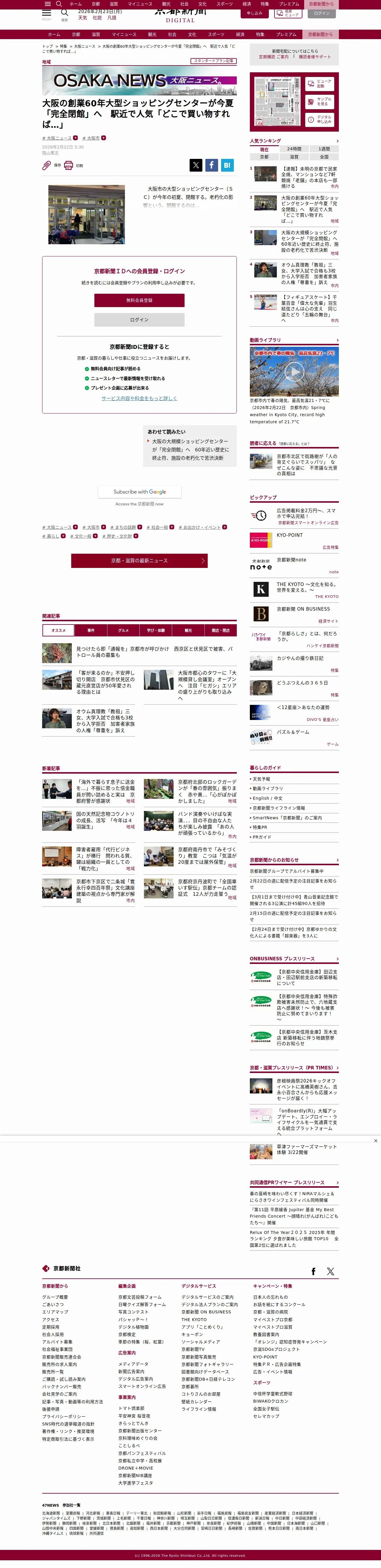The height and width of the screenshot is (1568, 381).
Task: Open あわせて読みたい recommended article link
Action: pyautogui.click(x=190, y=449)
